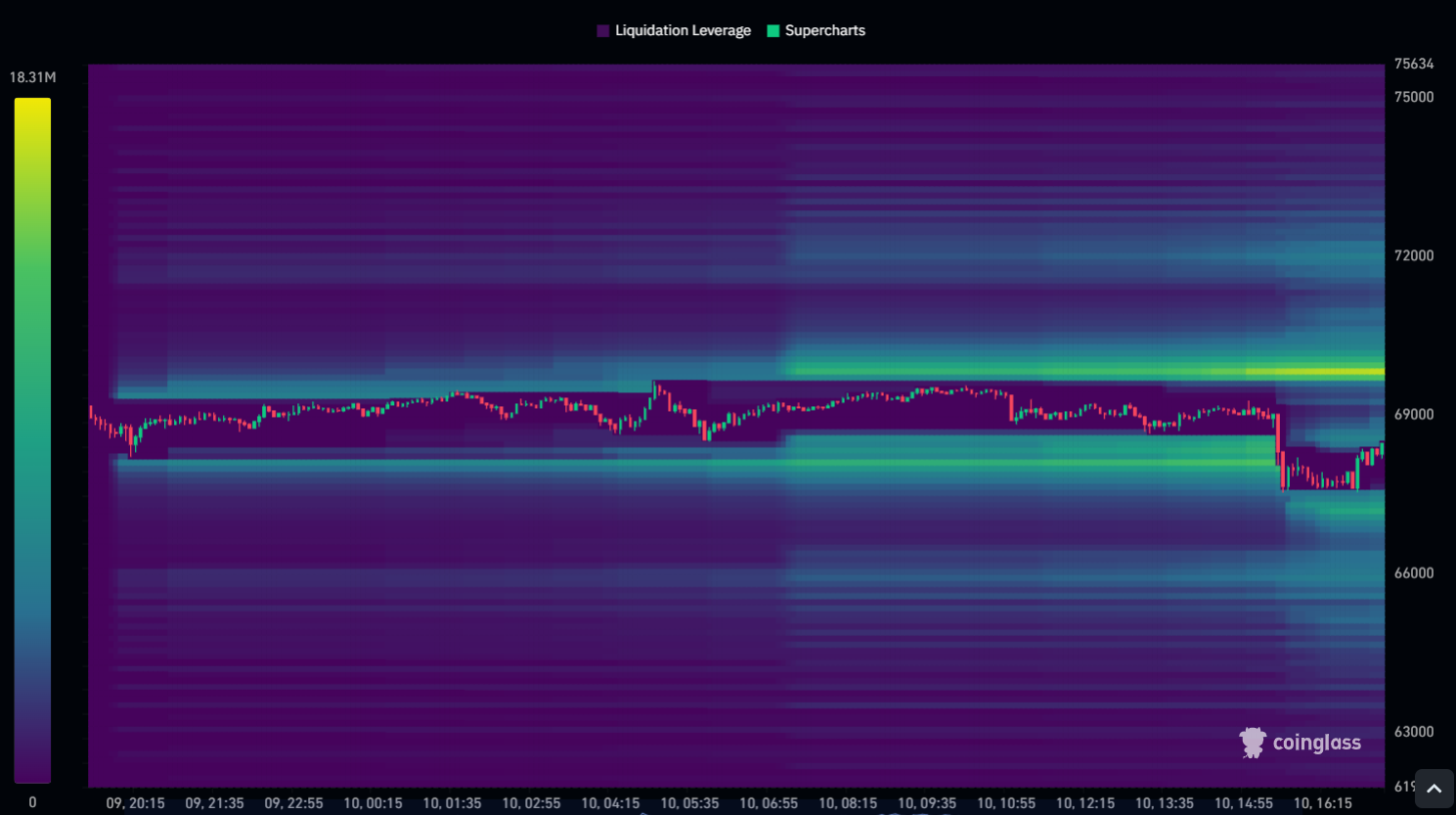Select the 10, 16:15 time axis label

(x=1322, y=803)
